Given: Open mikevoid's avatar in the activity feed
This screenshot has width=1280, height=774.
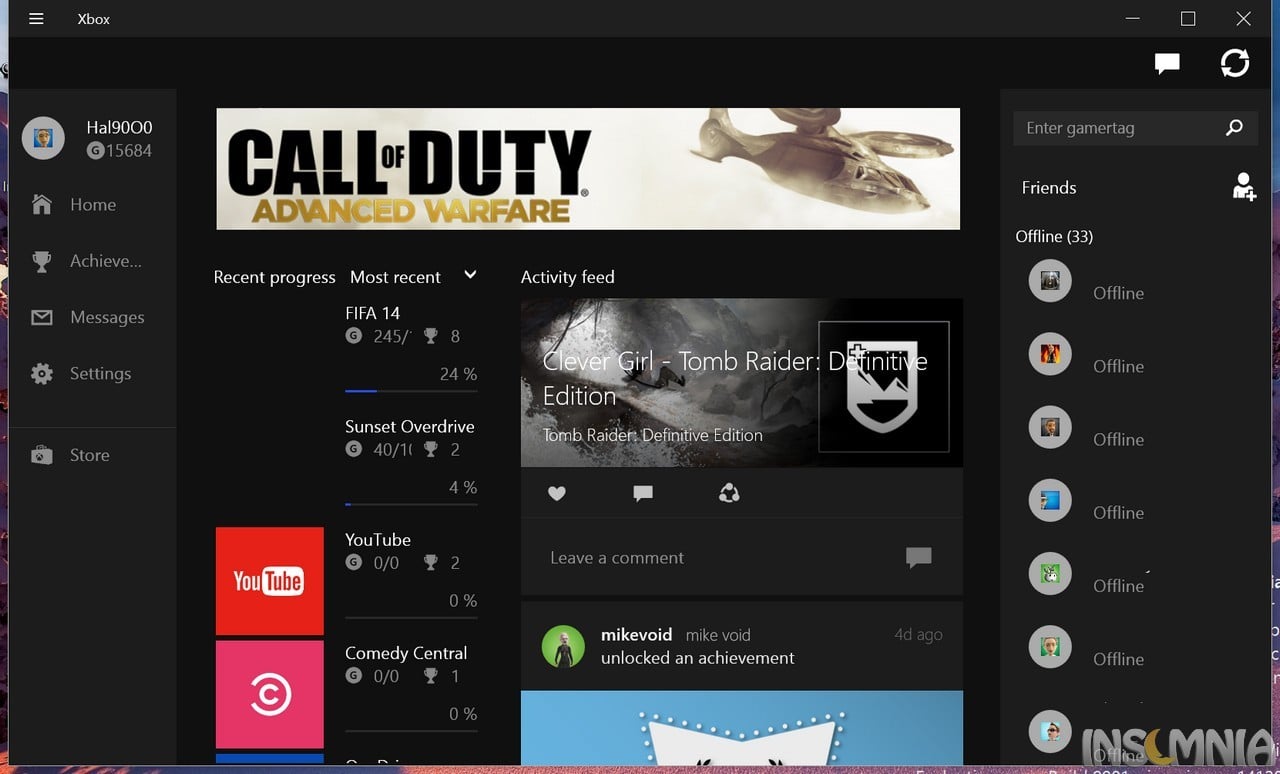Looking at the screenshot, I should click(563, 647).
